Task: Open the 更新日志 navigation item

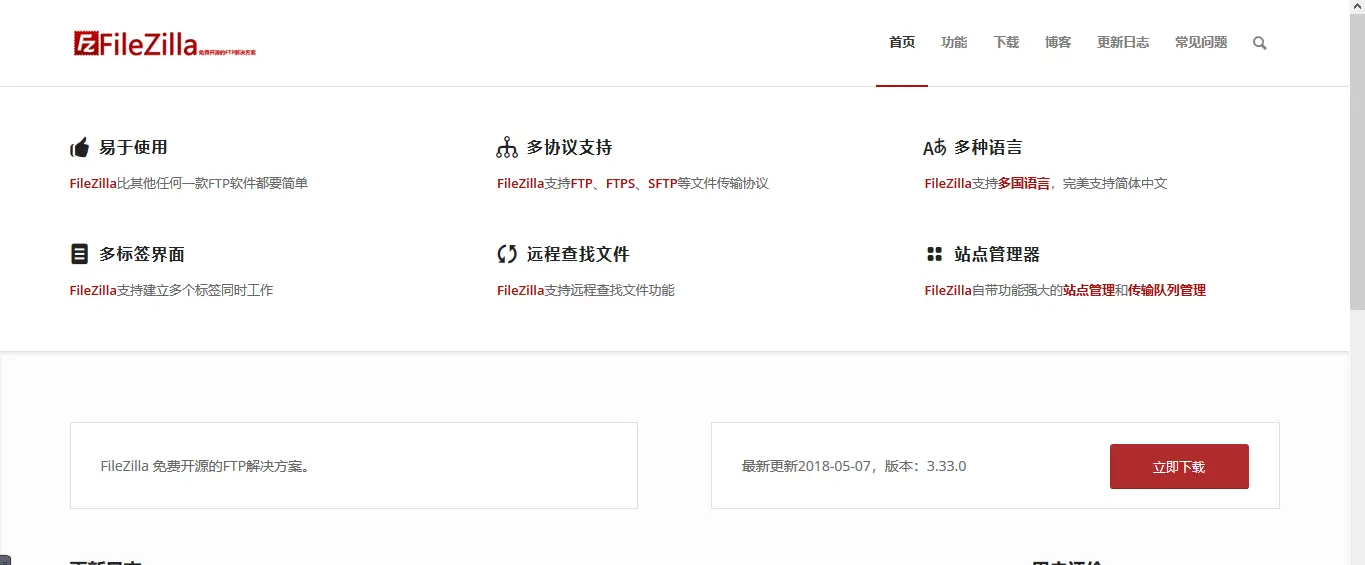Action: coord(1123,42)
